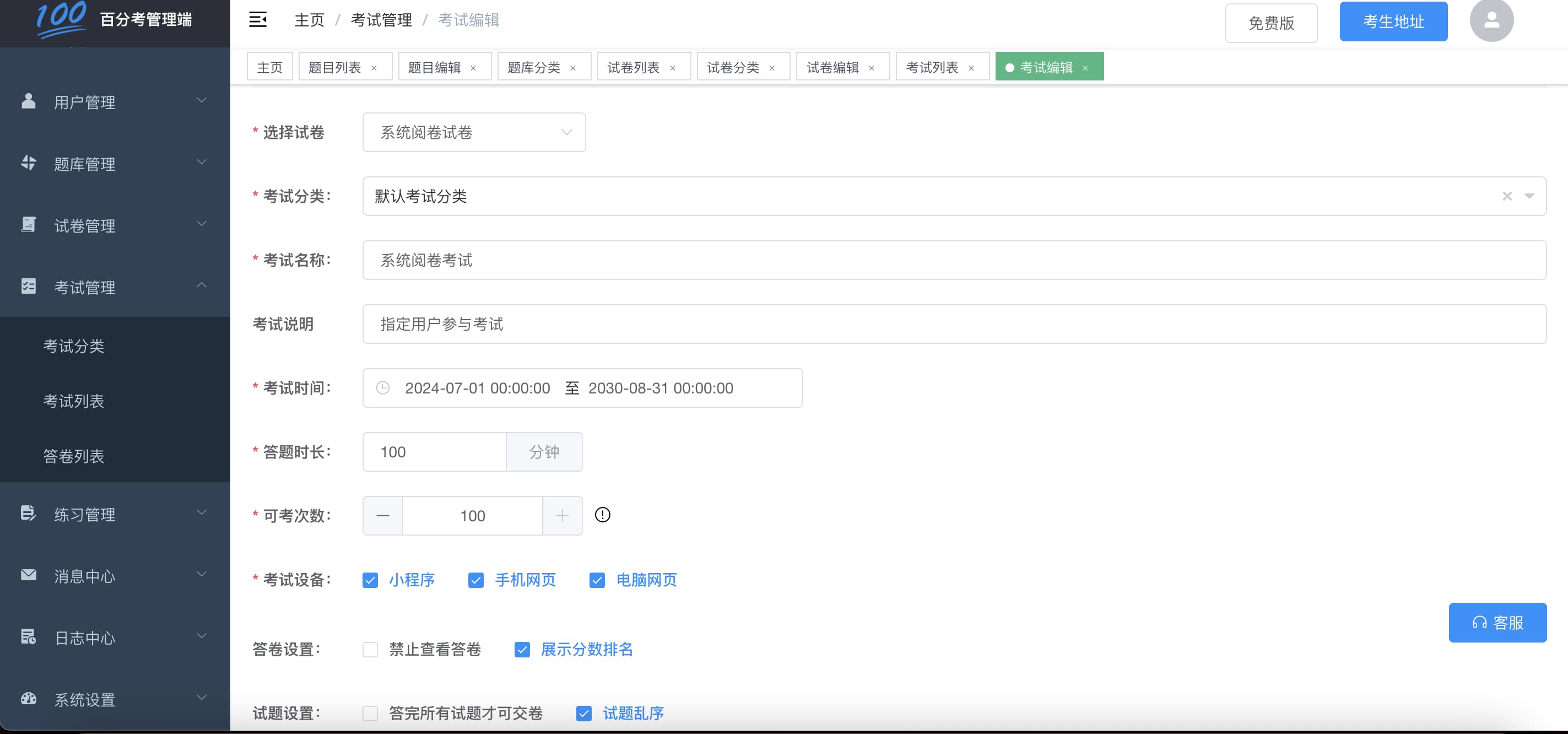Uncheck the 手机网页 exam device option
The width and height of the screenshot is (1568, 734).
click(476, 580)
